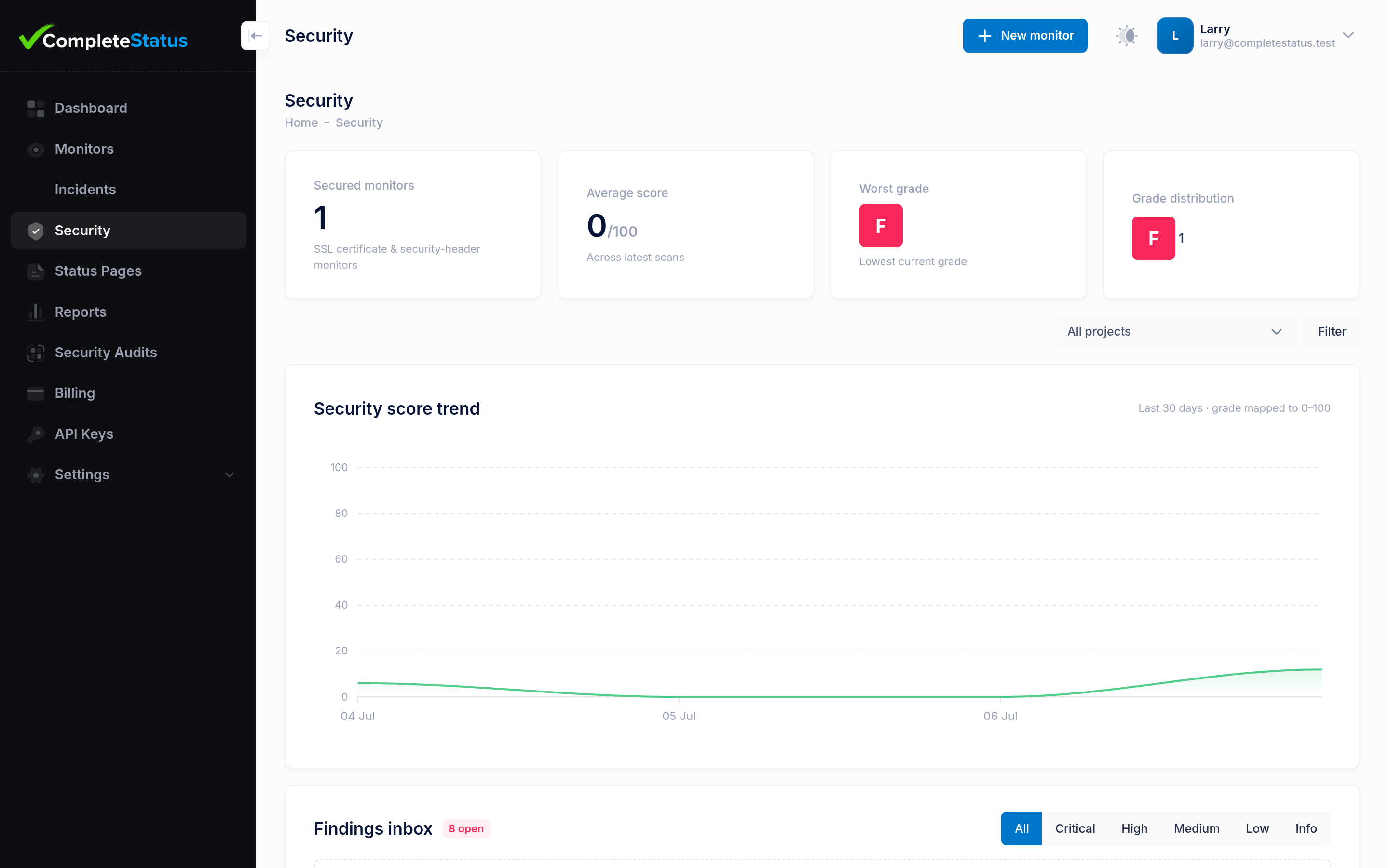Viewport: 1389px width, 868px height.
Task: Collapse the sidebar with the arrow button
Action: click(x=256, y=36)
